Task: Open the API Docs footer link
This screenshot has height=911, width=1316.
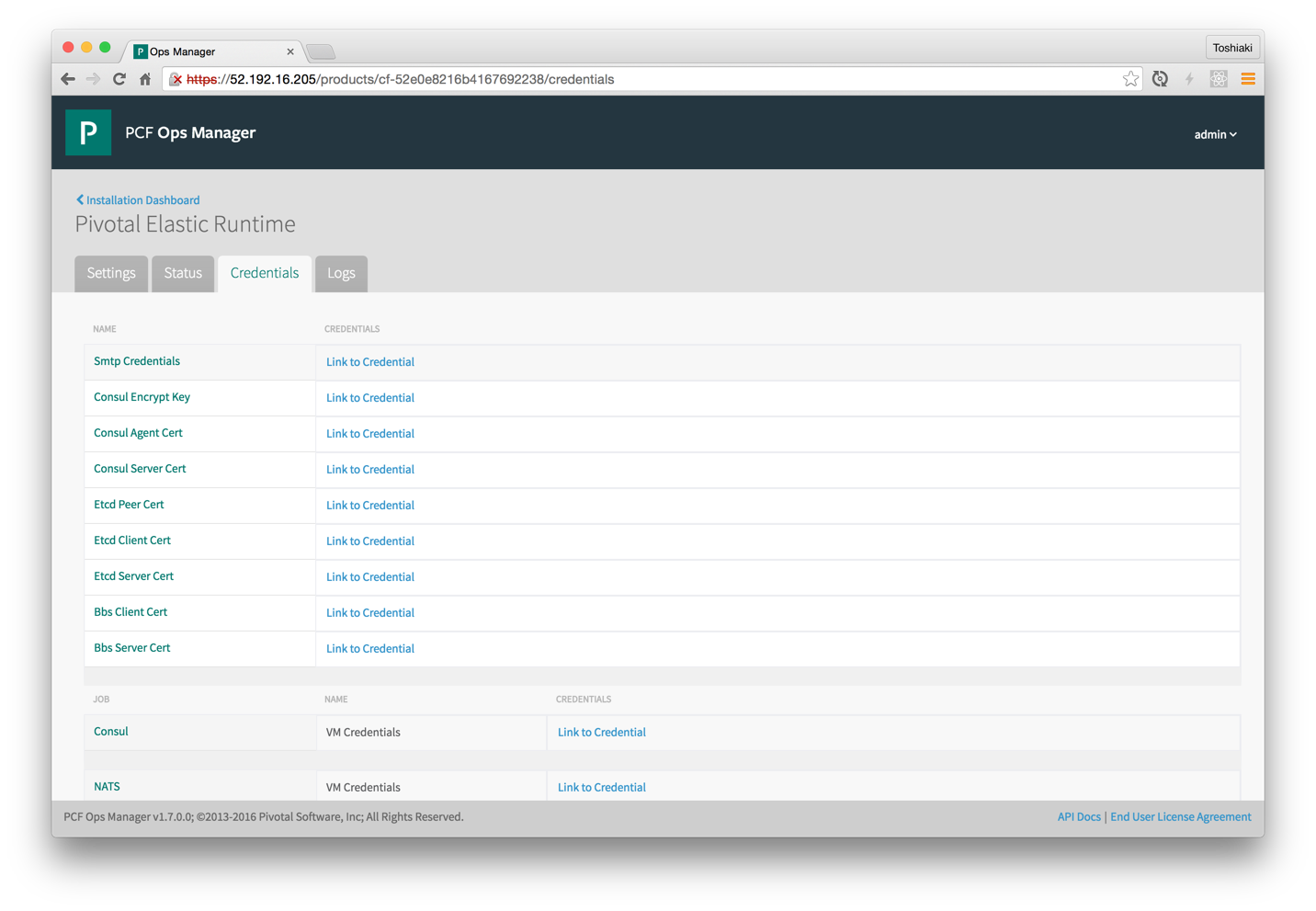Action: [x=1078, y=816]
